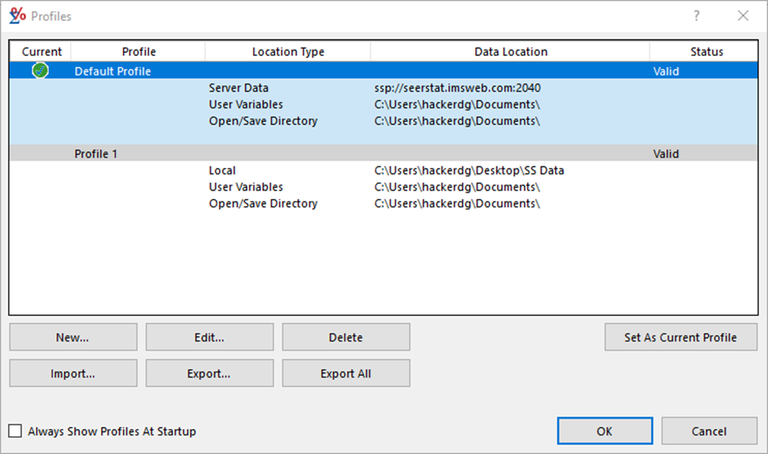The image size is (768, 454).
Task: Click the Location Type column header
Action: [288, 52]
